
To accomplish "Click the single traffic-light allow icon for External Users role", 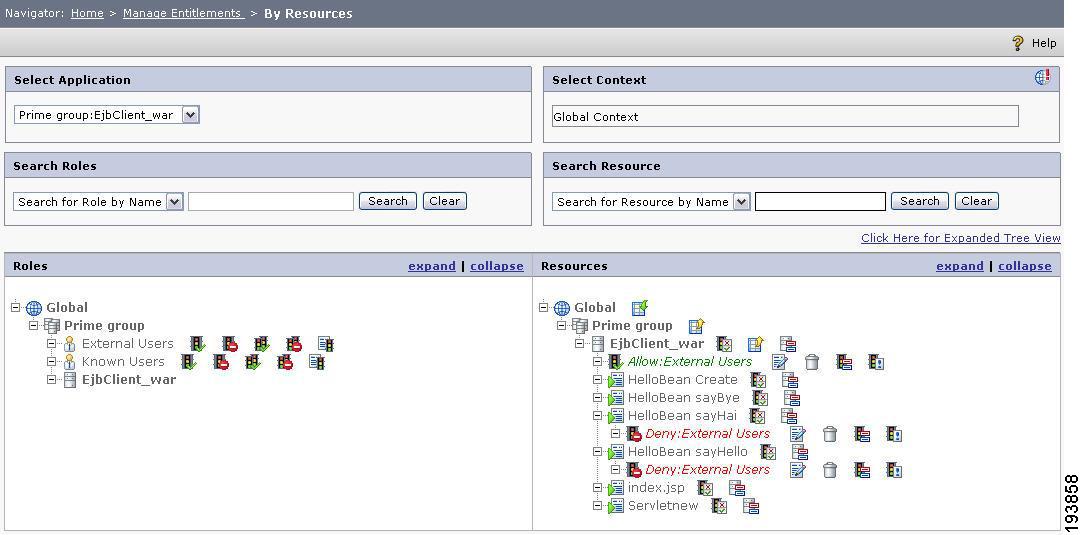I will click(198, 344).
